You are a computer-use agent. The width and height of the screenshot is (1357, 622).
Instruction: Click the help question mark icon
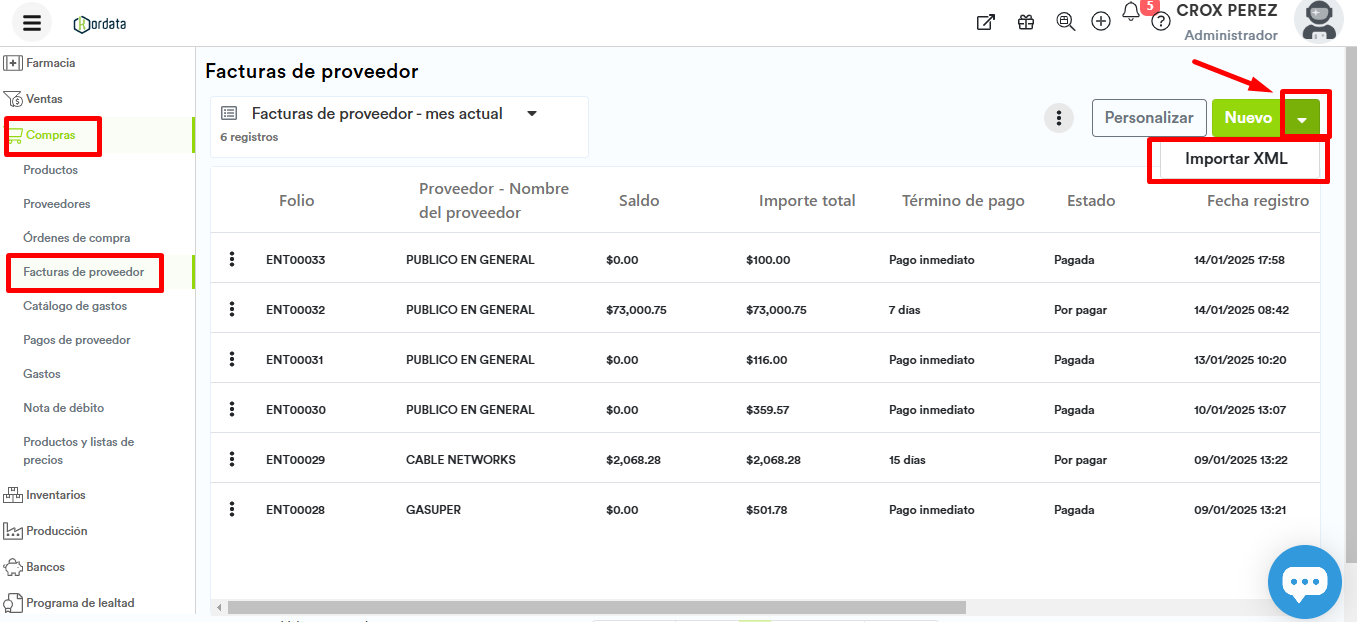click(x=1160, y=22)
